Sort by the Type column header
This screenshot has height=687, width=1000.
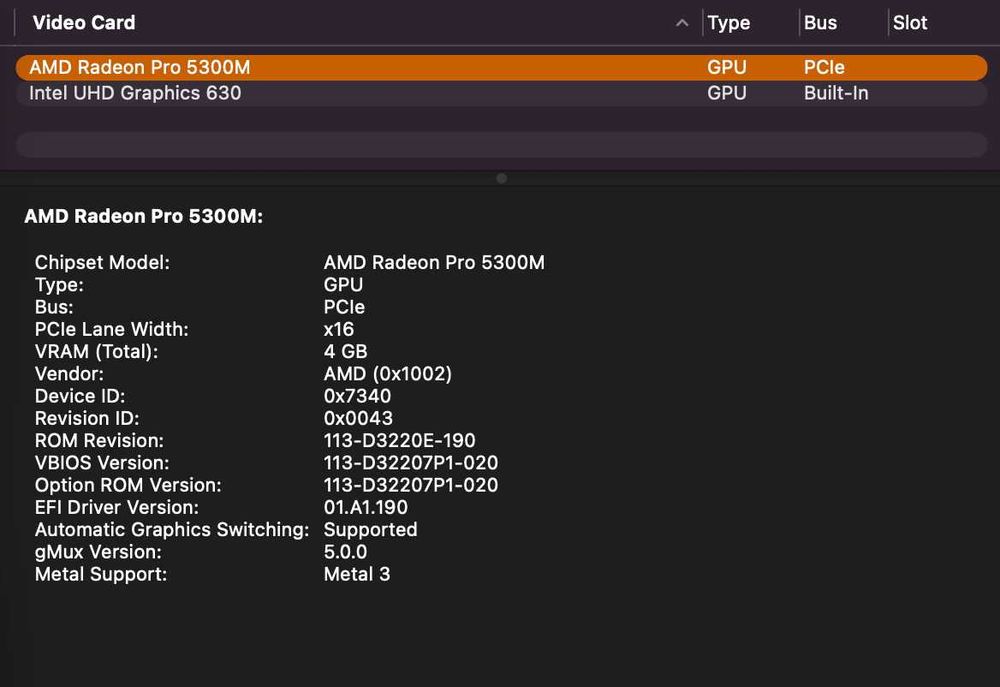click(728, 23)
